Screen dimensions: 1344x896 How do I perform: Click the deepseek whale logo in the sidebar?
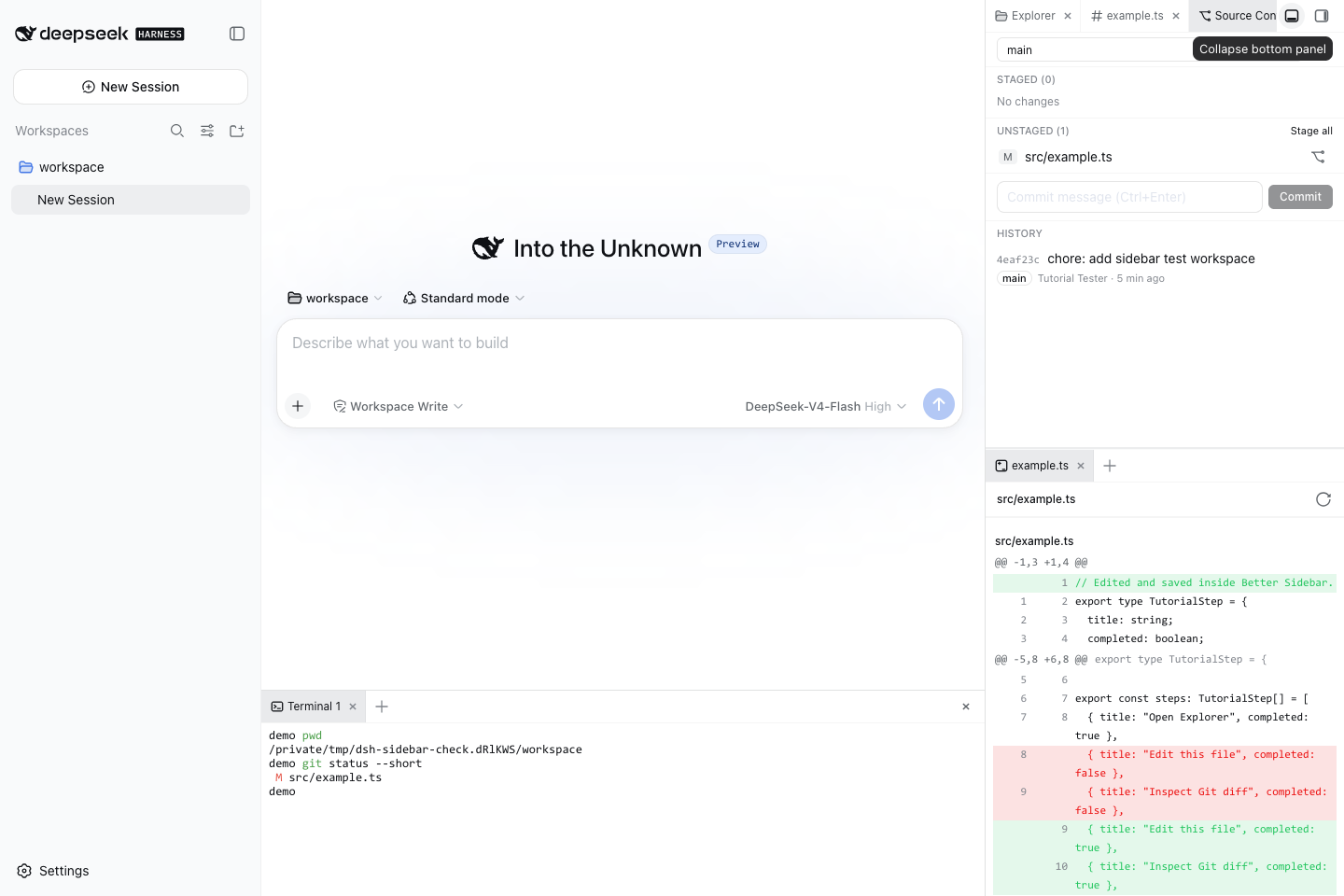click(x=25, y=34)
